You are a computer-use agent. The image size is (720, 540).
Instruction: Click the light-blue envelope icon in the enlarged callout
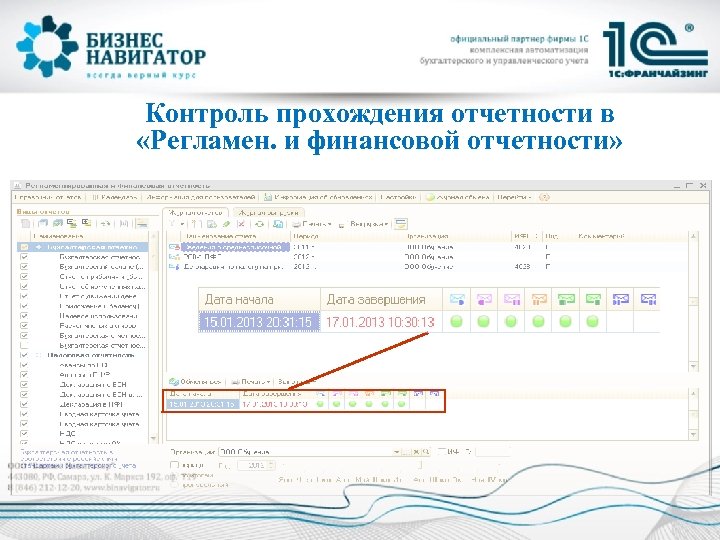click(457, 299)
